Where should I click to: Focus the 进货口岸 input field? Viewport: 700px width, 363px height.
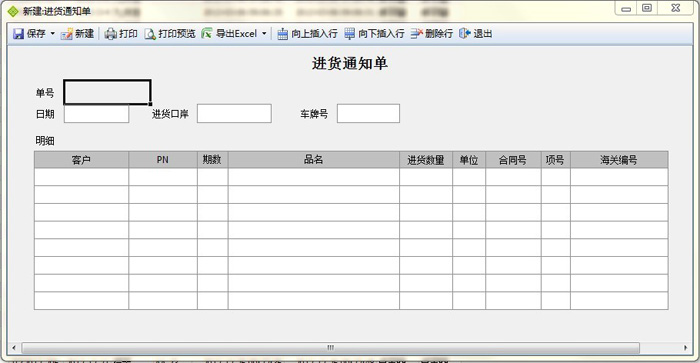pyautogui.click(x=234, y=113)
